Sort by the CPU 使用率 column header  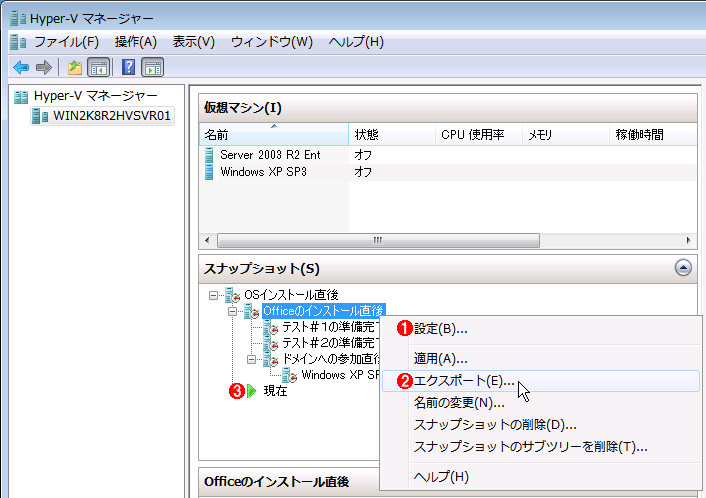tap(479, 135)
